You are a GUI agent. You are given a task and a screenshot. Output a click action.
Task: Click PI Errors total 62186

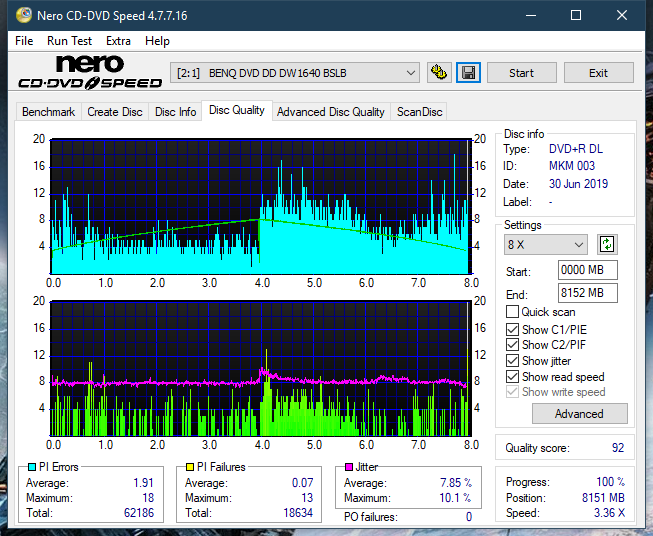coord(139,513)
